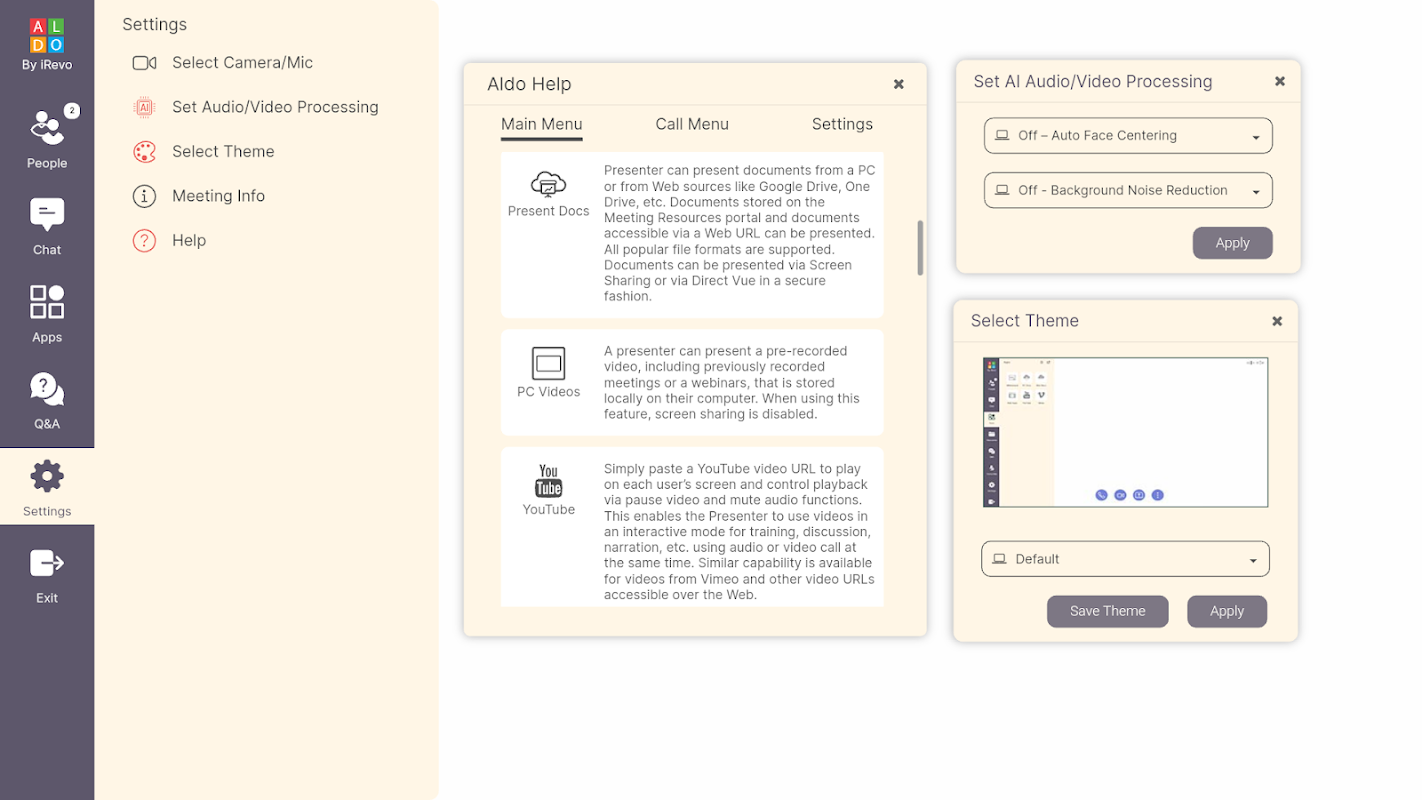
Task: Open the Chat panel
Action: (47, 226)
